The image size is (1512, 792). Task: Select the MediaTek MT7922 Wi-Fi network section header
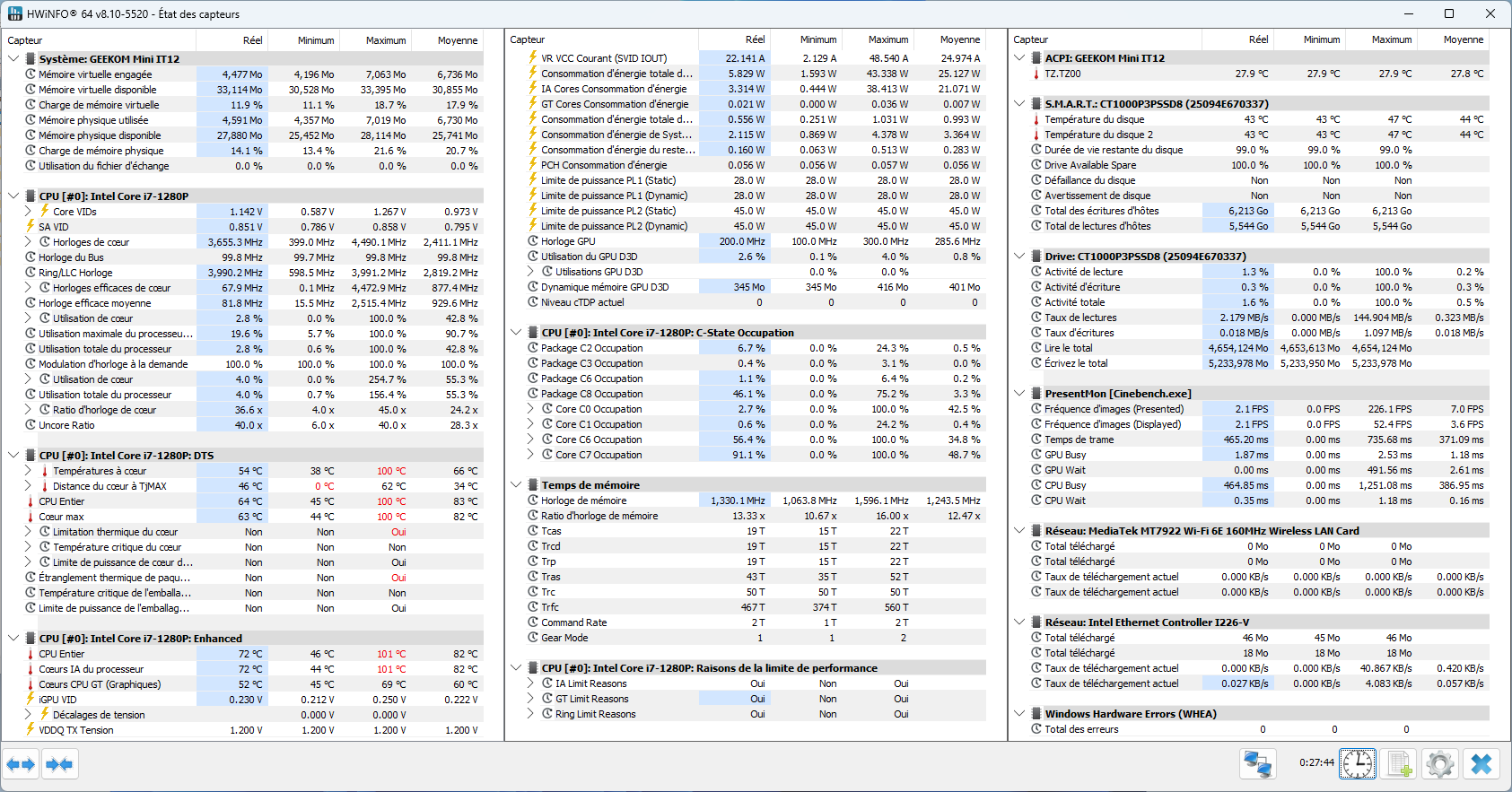[1202, 531]
